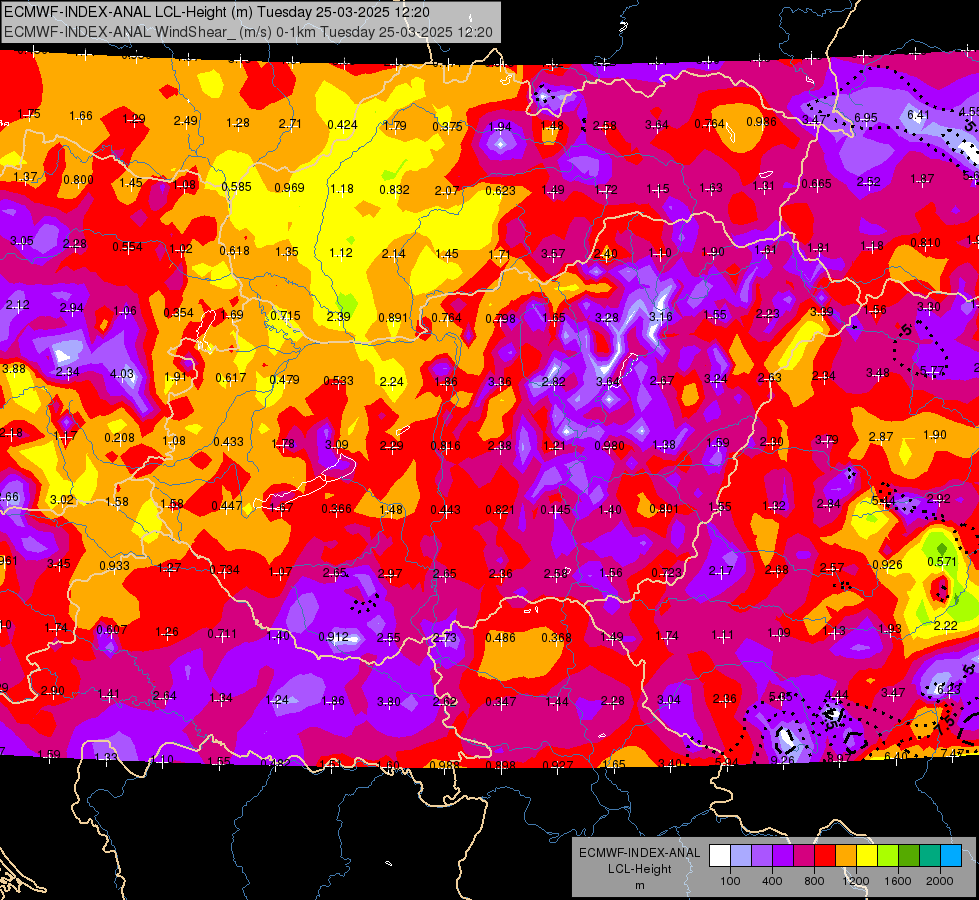Select the white legend swatch

click(x=720, y=856)
